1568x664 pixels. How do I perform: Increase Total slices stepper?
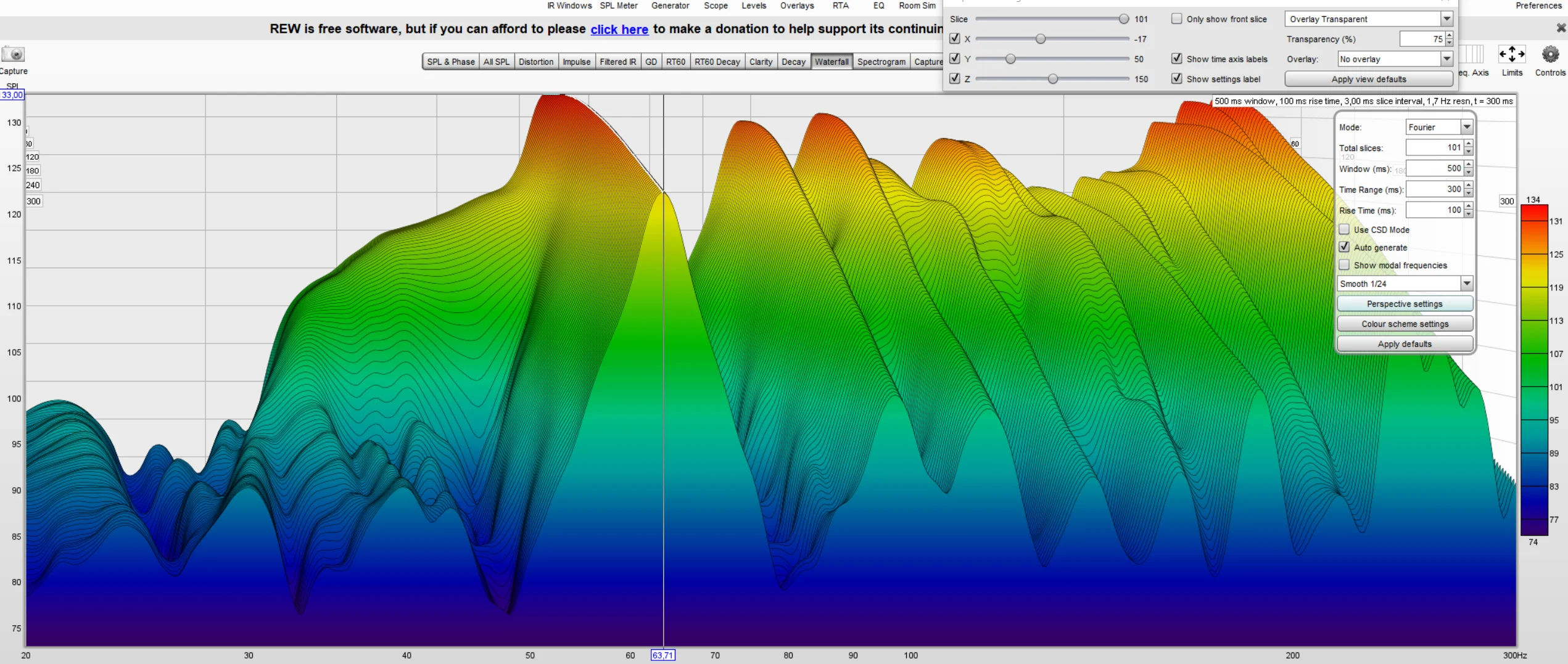tap(1469, 144)
